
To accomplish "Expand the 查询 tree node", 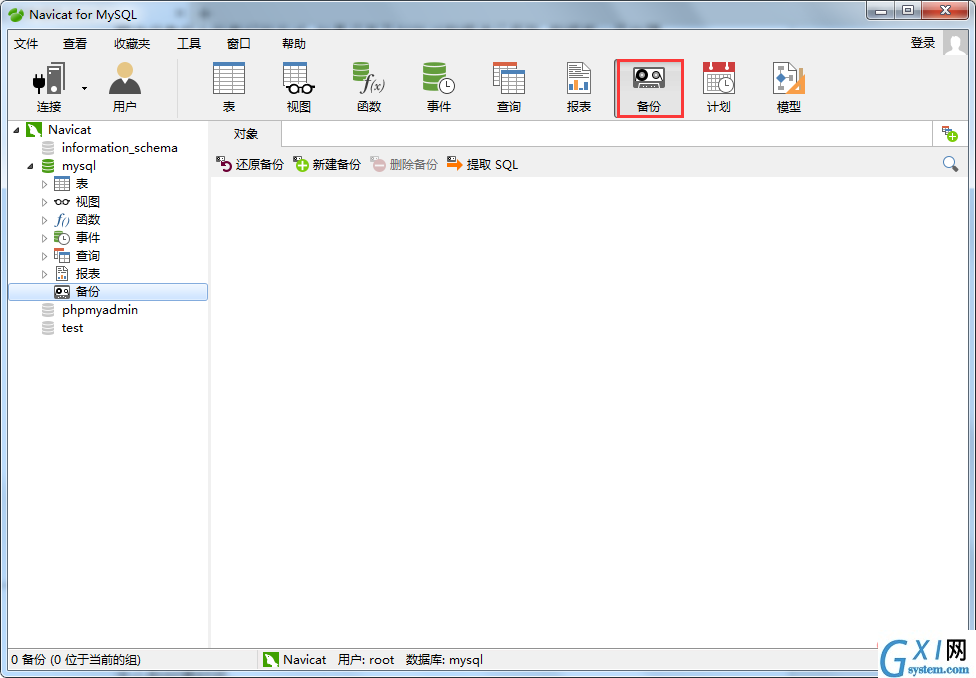I will [44, 257].
